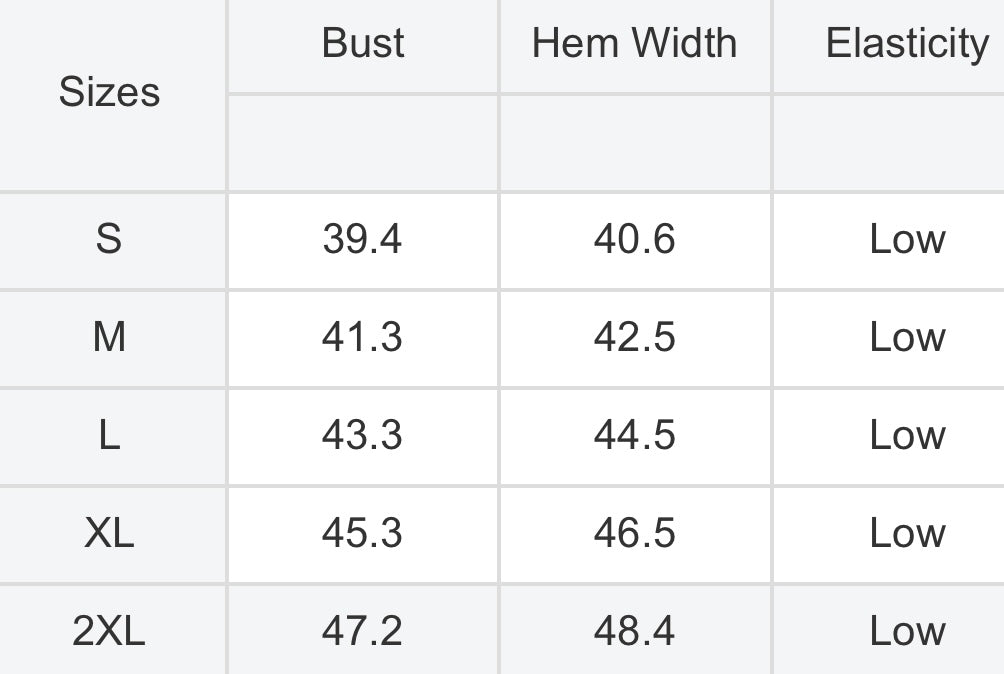This screenshot has height=674, width=1004.
Task: Pick the XL size row label
Action: pos(109,533)
